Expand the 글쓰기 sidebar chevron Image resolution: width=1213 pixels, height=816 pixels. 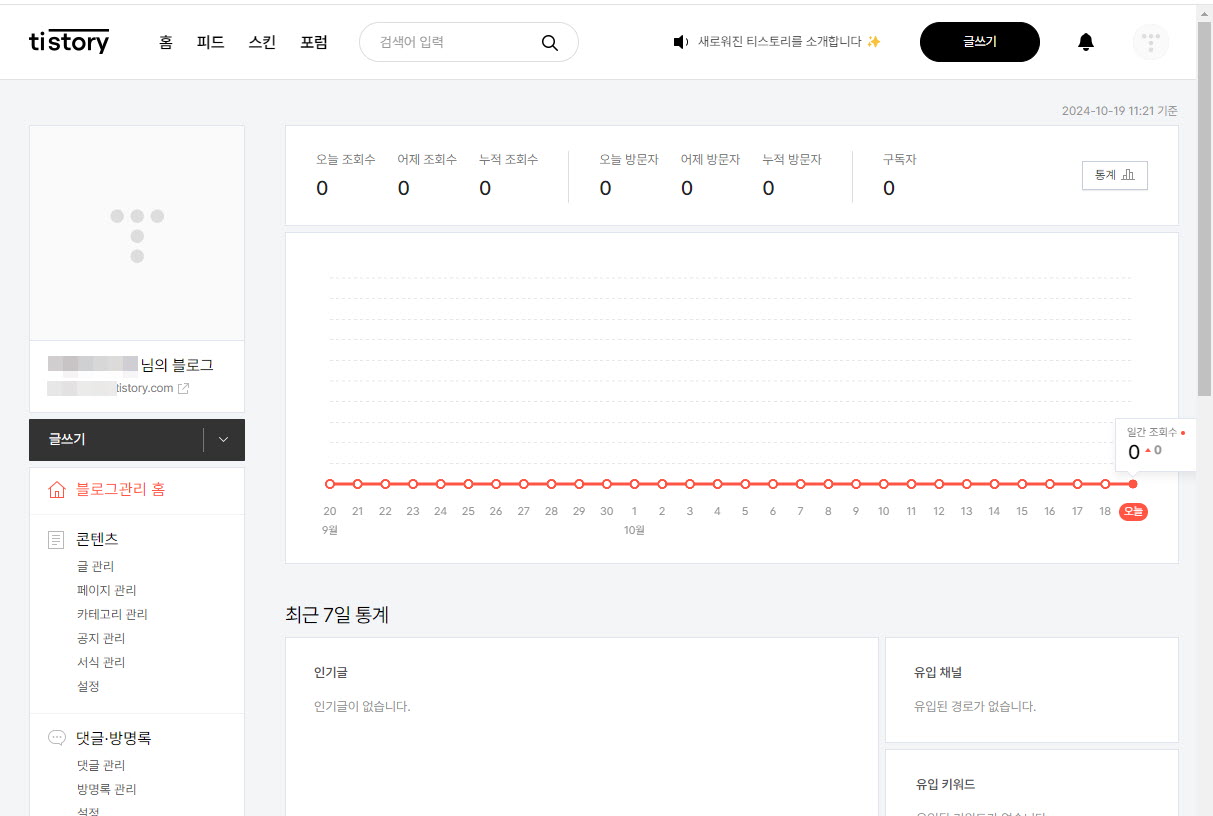pyautogui.click(x=225, y=440)
